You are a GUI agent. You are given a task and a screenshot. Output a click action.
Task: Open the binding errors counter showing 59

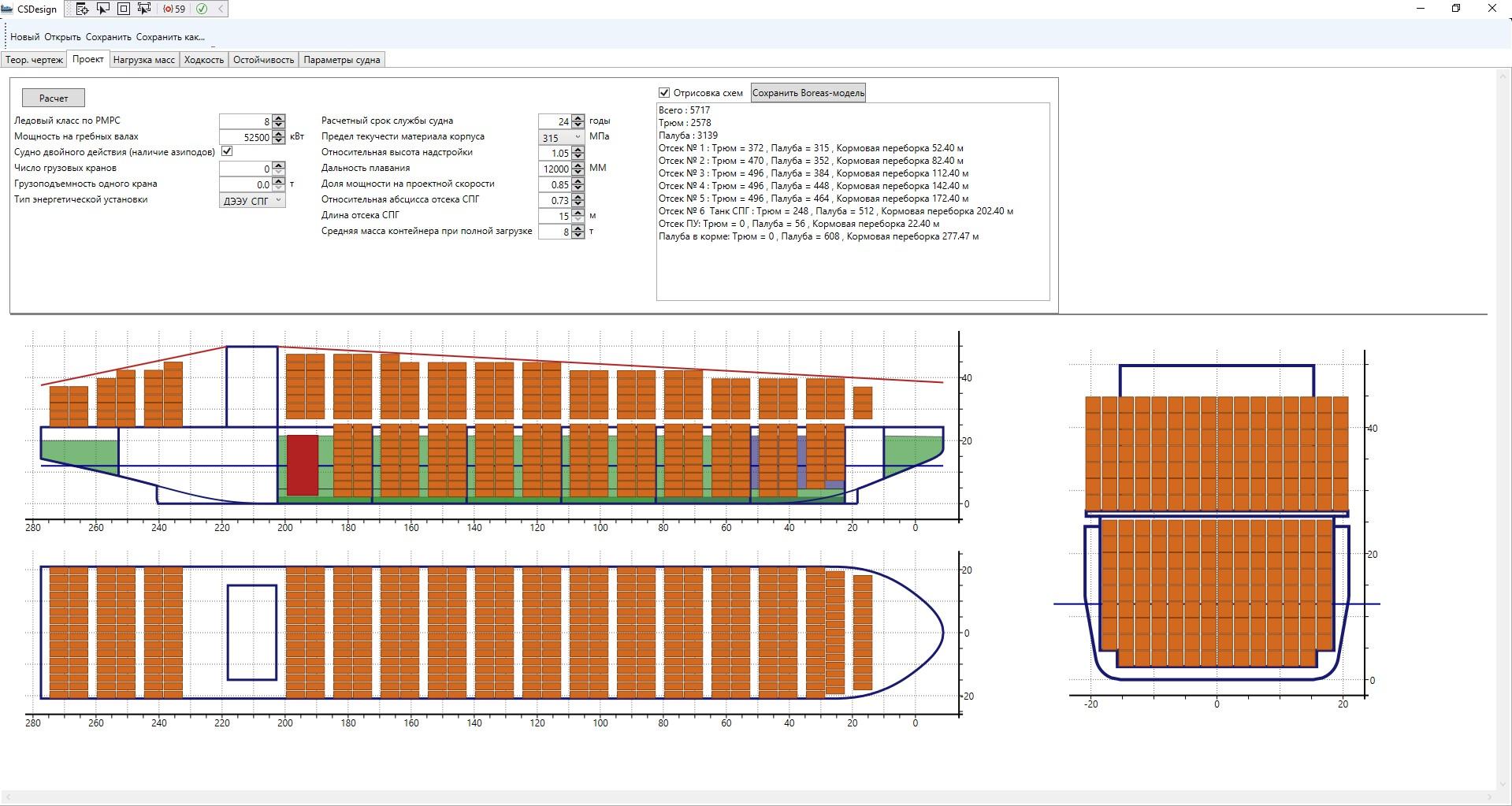coord(174,9)
